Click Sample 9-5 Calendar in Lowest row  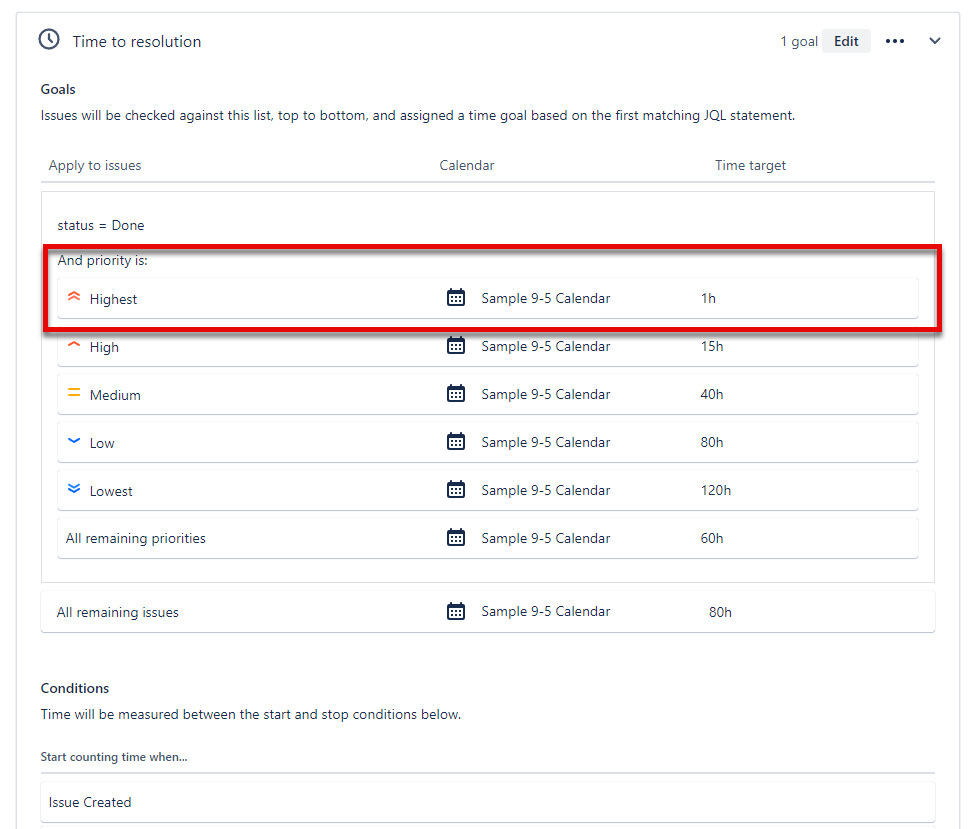pyautogui.click(x=546, y=490)
